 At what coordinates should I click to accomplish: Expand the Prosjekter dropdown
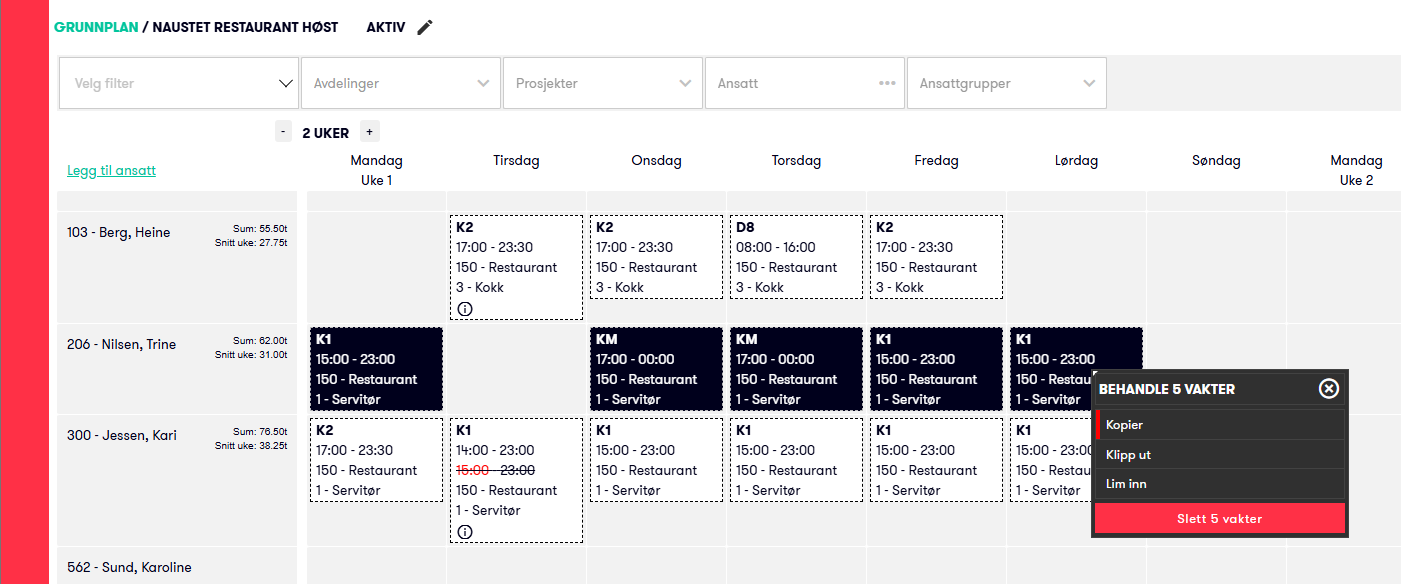(602, 84)
